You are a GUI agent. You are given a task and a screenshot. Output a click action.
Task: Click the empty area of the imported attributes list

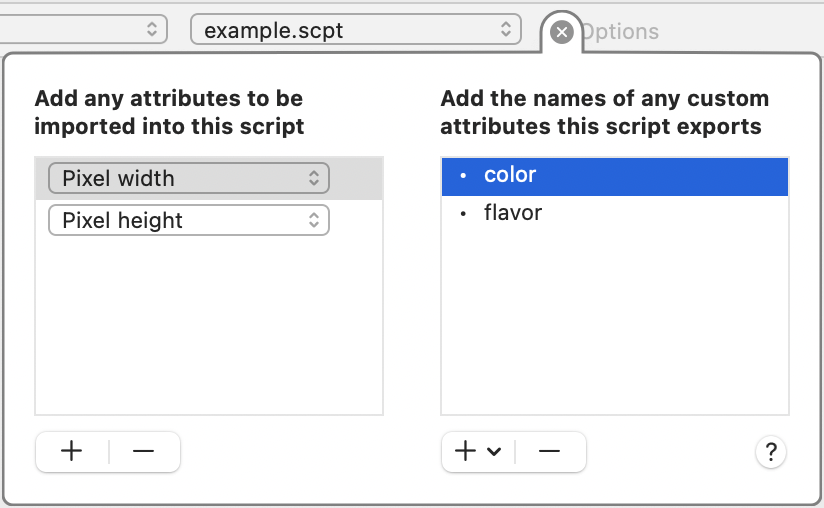click(209, 326)
